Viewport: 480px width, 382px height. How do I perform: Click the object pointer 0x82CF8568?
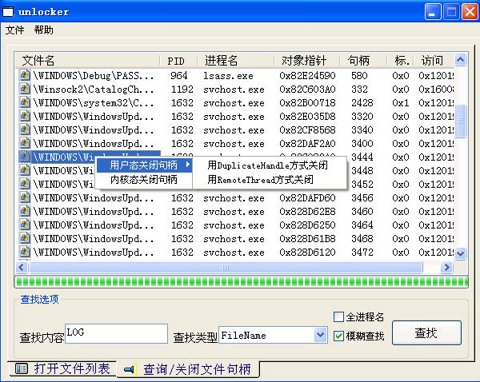(307, 130)
